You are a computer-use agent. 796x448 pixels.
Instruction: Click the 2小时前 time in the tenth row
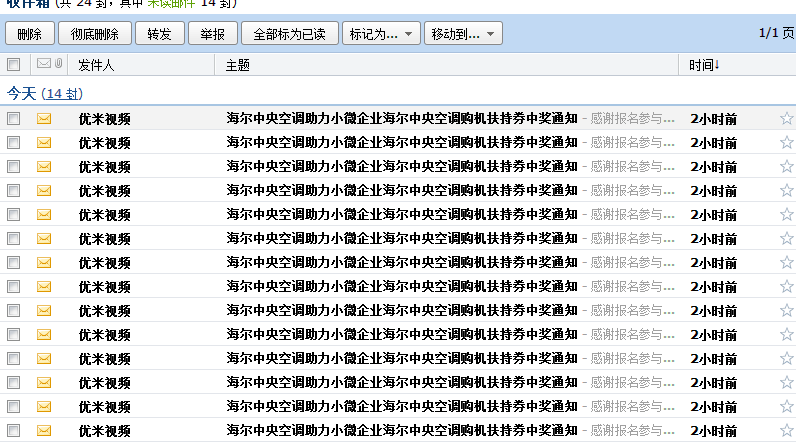point(713,335)
